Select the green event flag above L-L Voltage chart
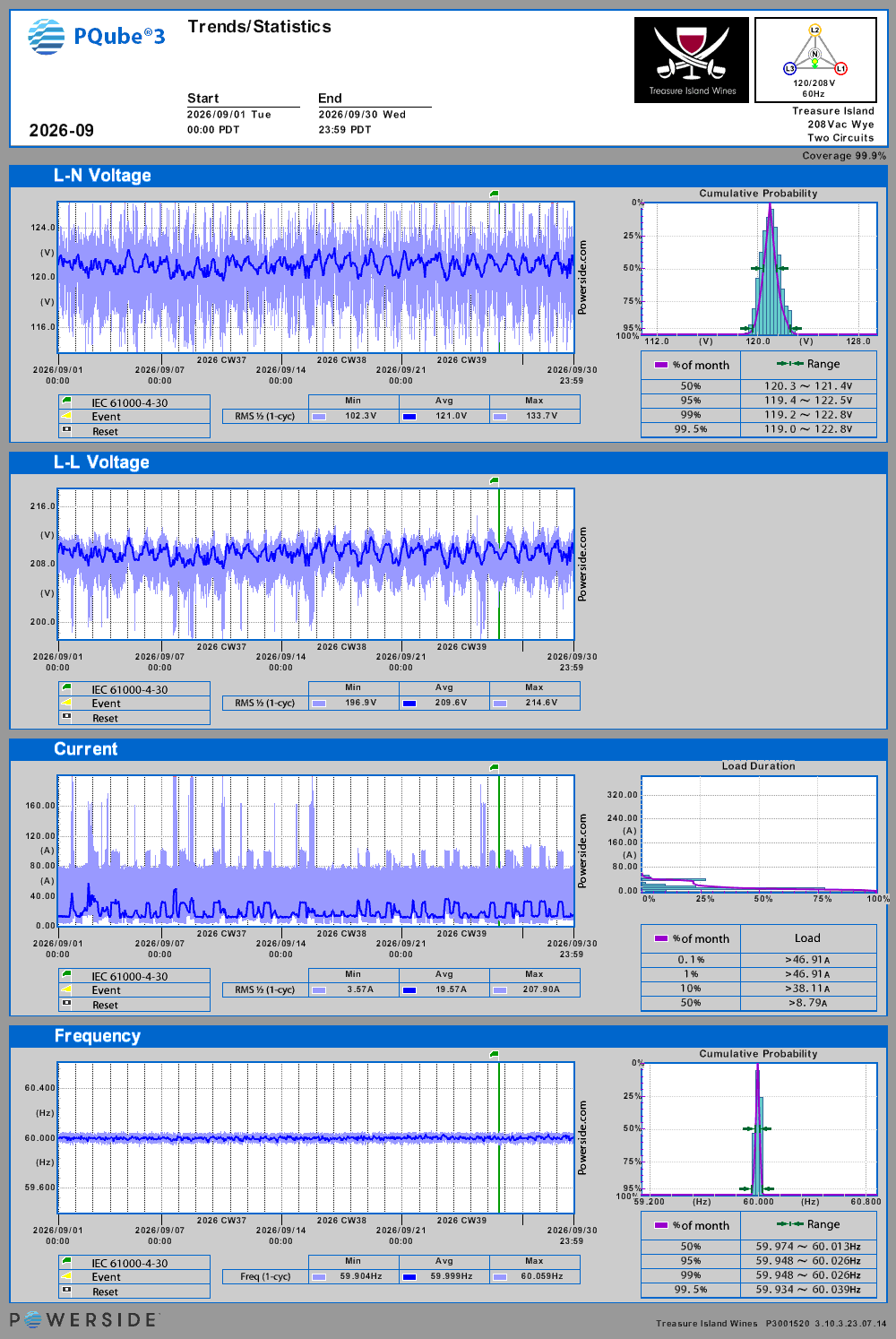 click(494, 480)
